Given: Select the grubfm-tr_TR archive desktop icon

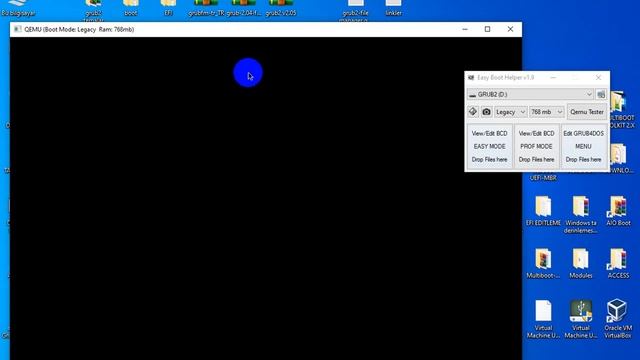Looking at the screenshot, I should (206, 8).
